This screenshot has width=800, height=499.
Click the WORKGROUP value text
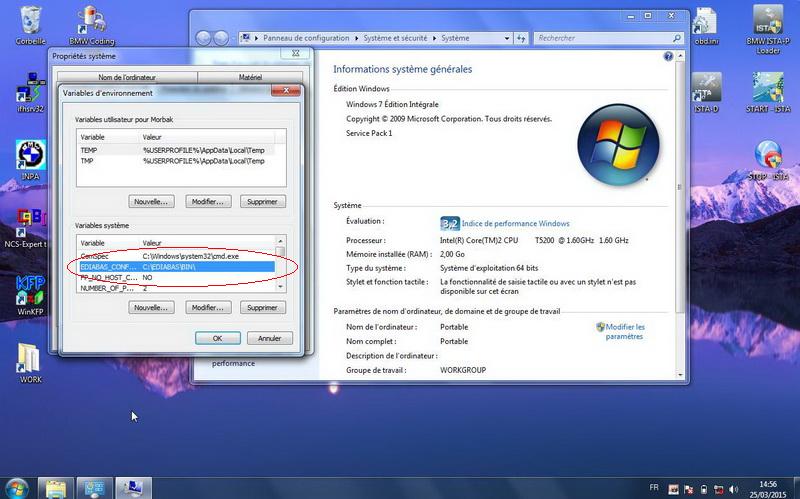pos(463,370)
